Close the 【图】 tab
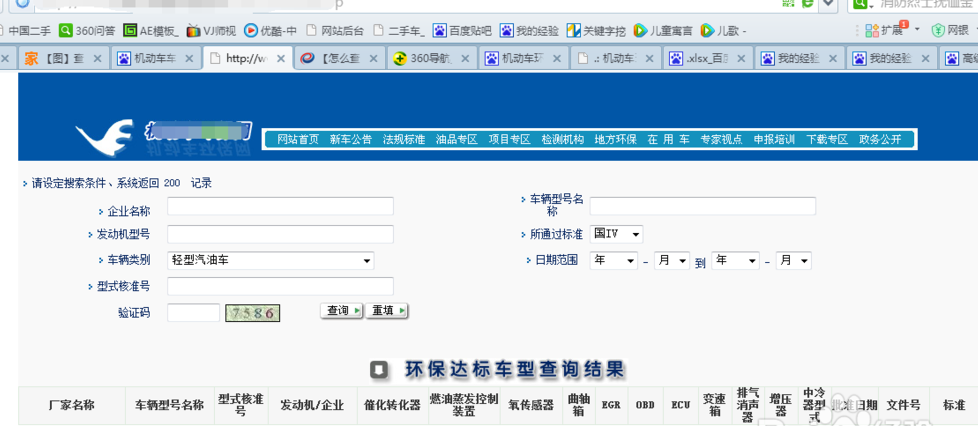The image size is (978, 426). click(x=97, y=59)
